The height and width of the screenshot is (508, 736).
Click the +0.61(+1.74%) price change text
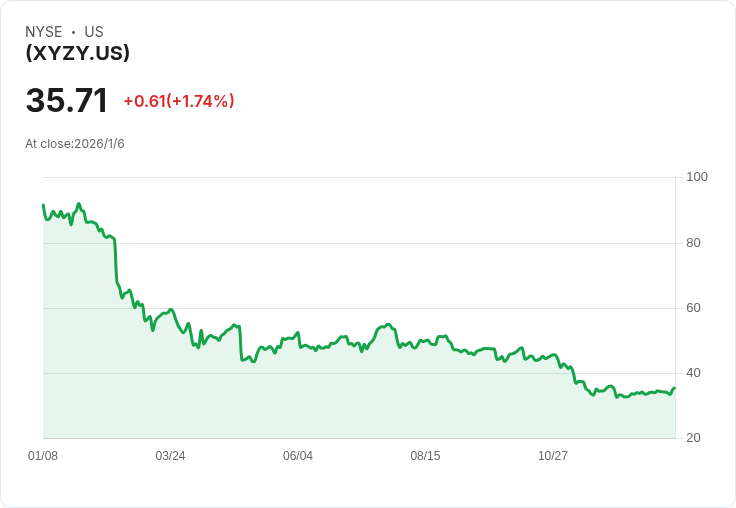(x=179, y=101)
